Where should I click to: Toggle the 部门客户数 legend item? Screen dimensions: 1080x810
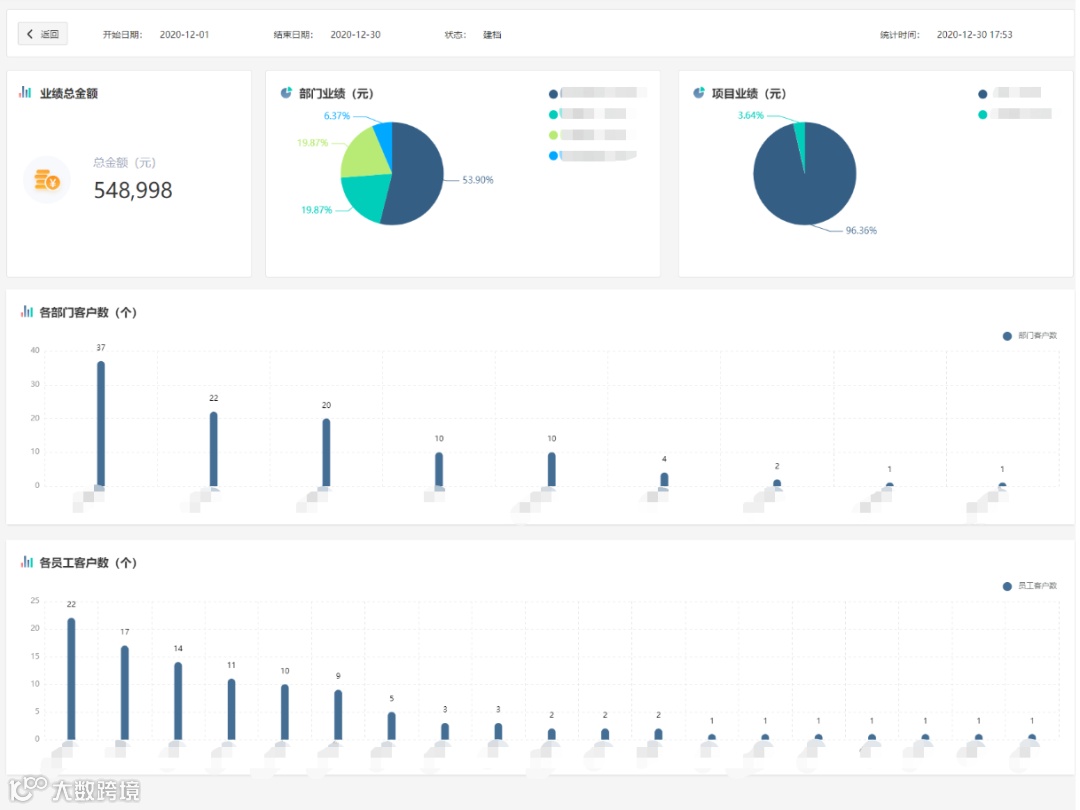pyautogui.click(x=1029, y=335)
